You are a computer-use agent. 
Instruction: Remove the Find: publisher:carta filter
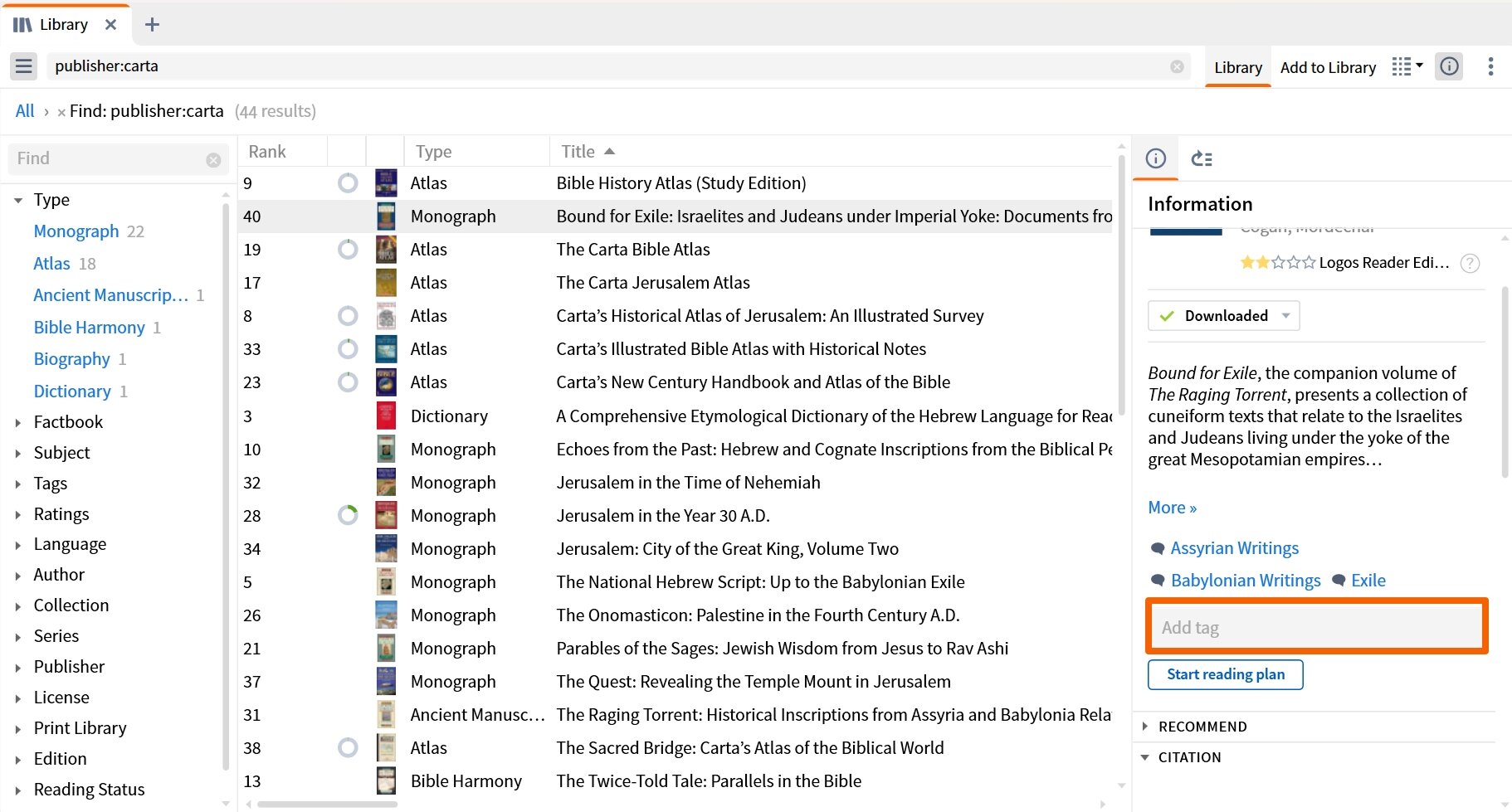coord(61,112)
